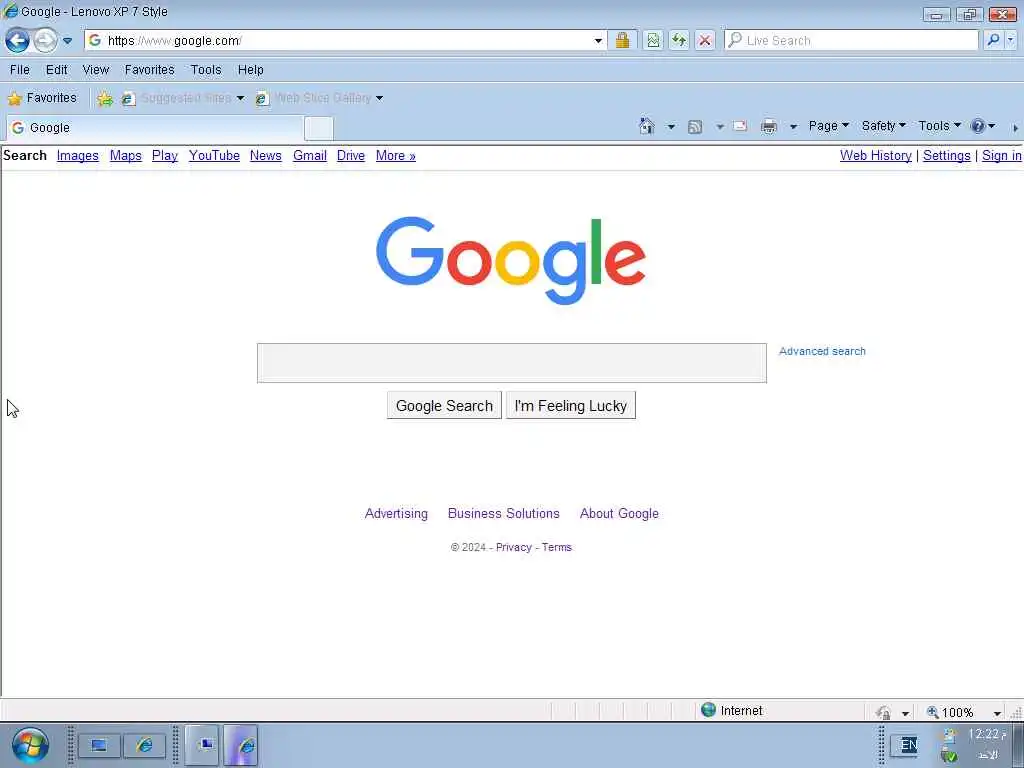Image resolution: width=1024 pixels, height=768 pixels.
Task: Select the Google browser tab
Action: click(x=155, y=128)
